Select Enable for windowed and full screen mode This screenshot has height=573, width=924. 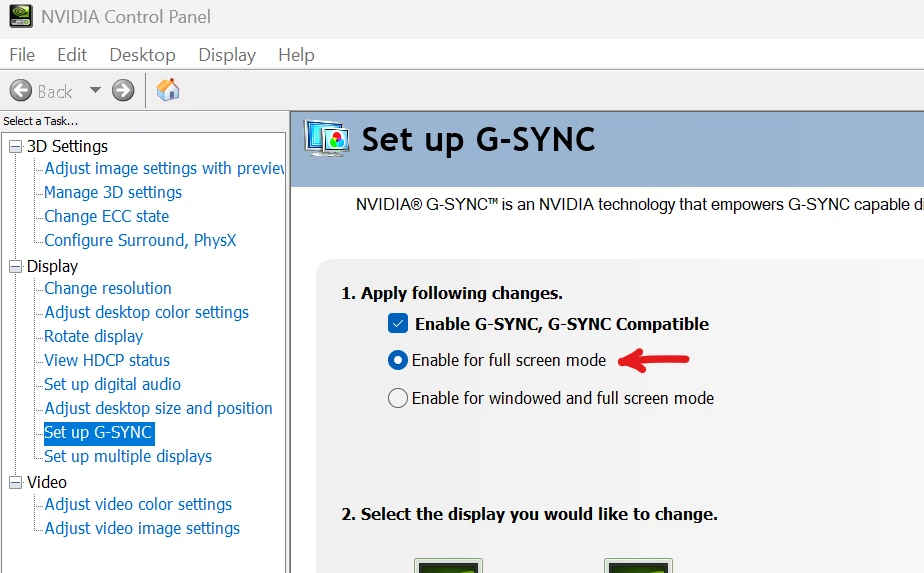pos(398,398)
